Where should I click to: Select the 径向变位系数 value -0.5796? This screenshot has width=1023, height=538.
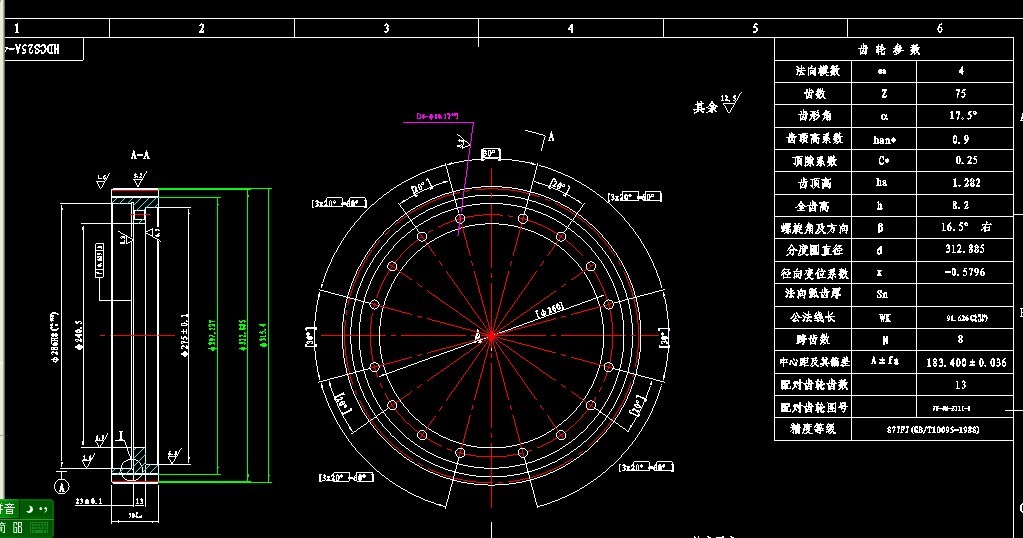(965, 272)
